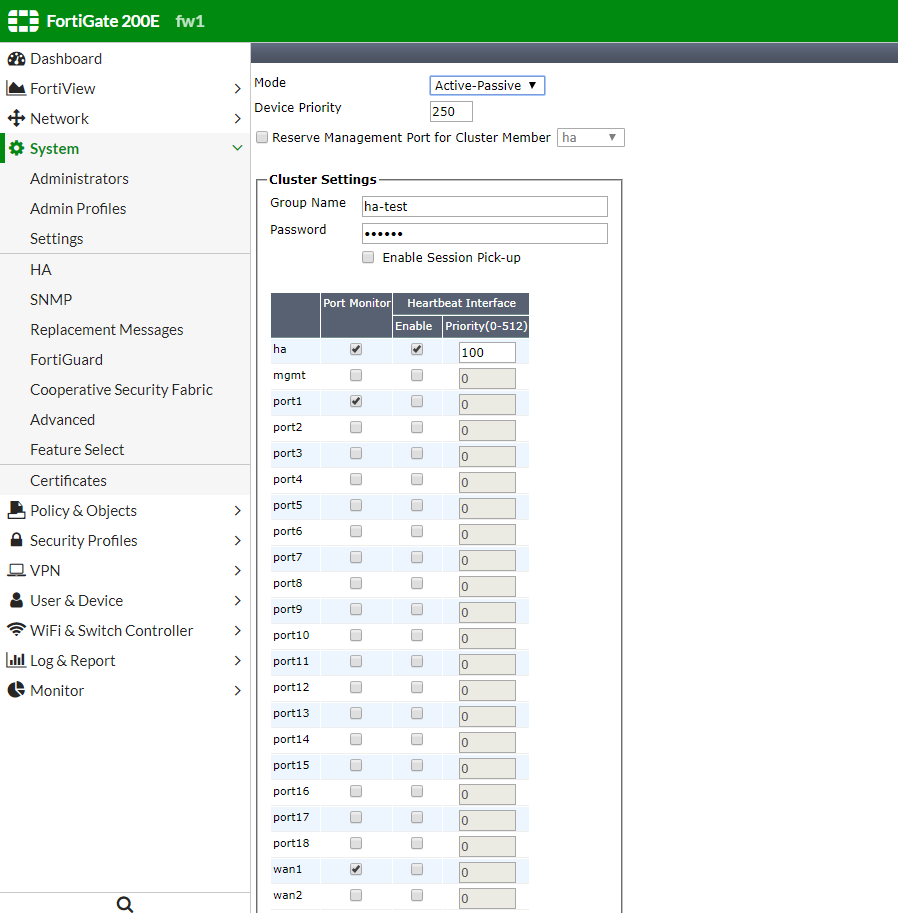Expand the FortiView menu chevron
This screenshot has height=913, width=898.
[x=238, y=89]
